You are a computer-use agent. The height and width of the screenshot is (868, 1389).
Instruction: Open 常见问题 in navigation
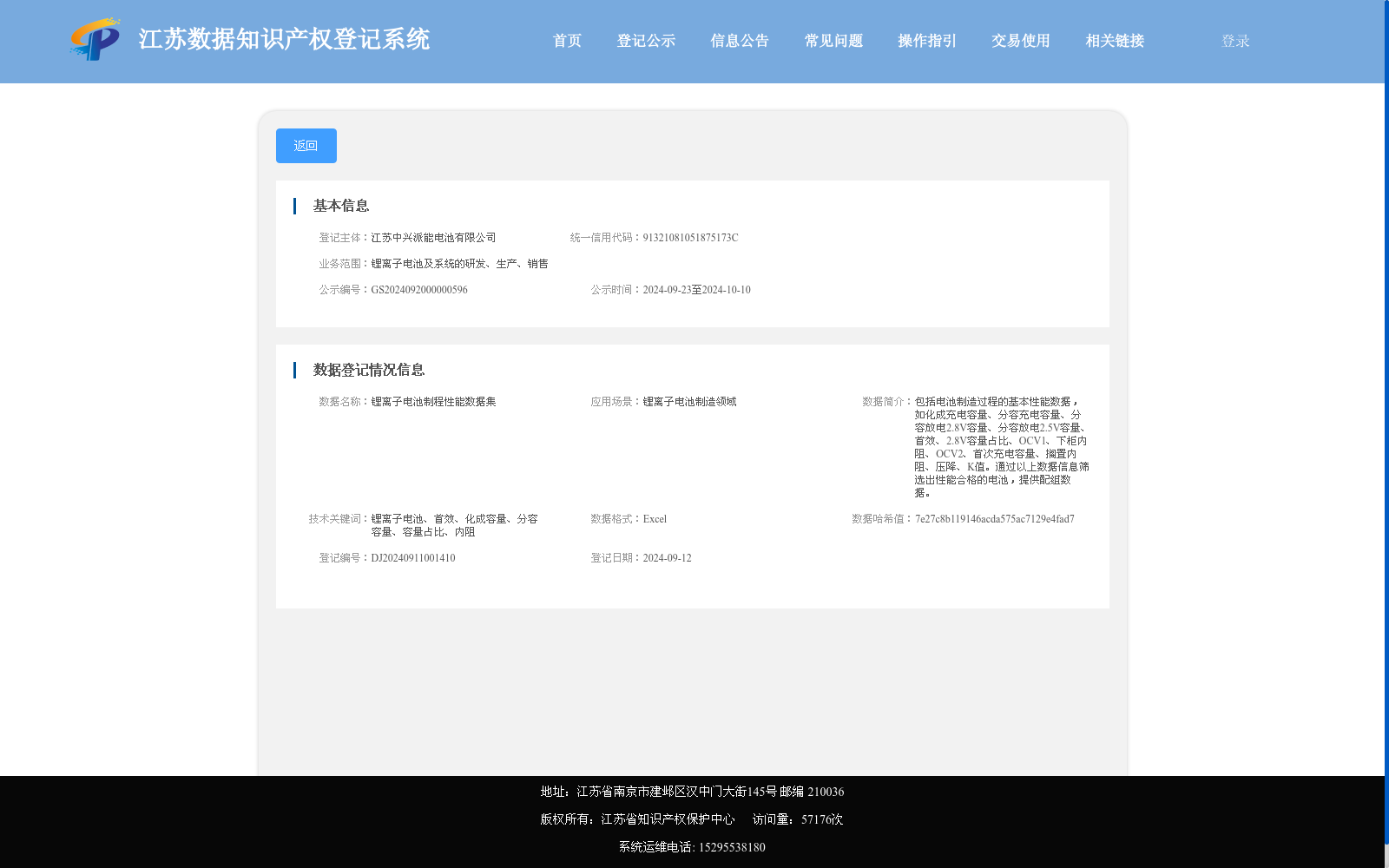(833, 41)
